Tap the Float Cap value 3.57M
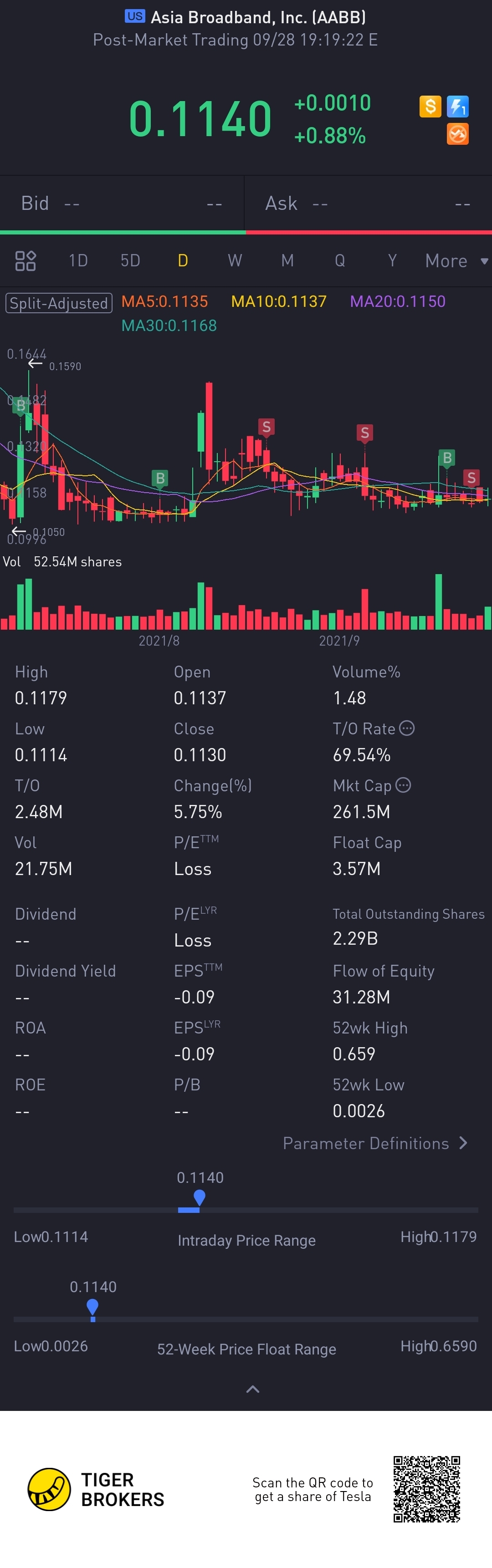Image resolution: width=492 pixels, height=1568 pixels. tap(357, 869)
